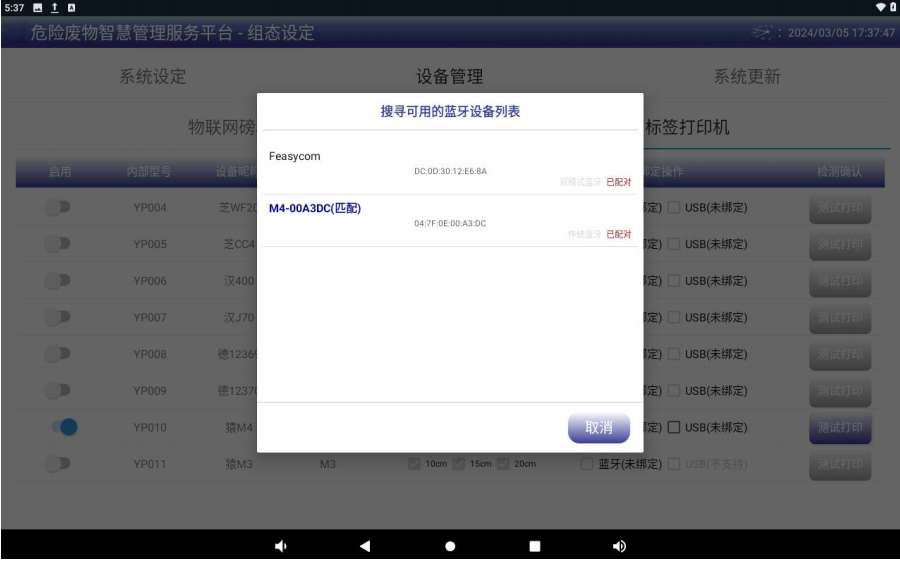Tap the Android back navigation icon

tap(364, 546)
